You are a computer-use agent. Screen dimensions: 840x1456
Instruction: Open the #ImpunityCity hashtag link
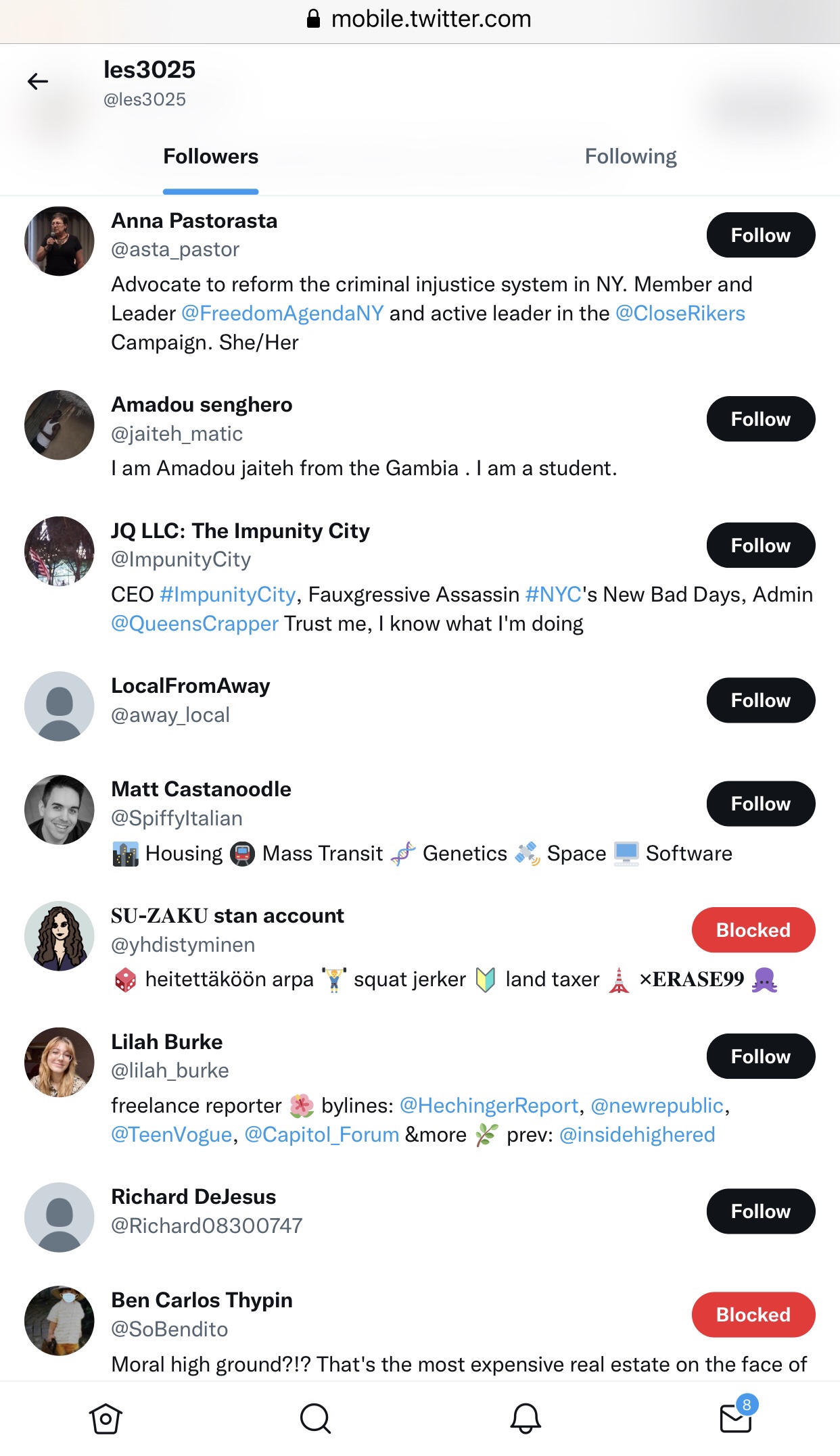(x=228, y=595)
